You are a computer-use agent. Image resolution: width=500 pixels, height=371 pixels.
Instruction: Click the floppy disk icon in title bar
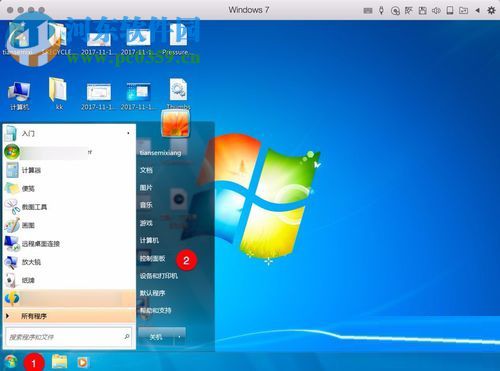pyautogui.click(x=423, y=11)
